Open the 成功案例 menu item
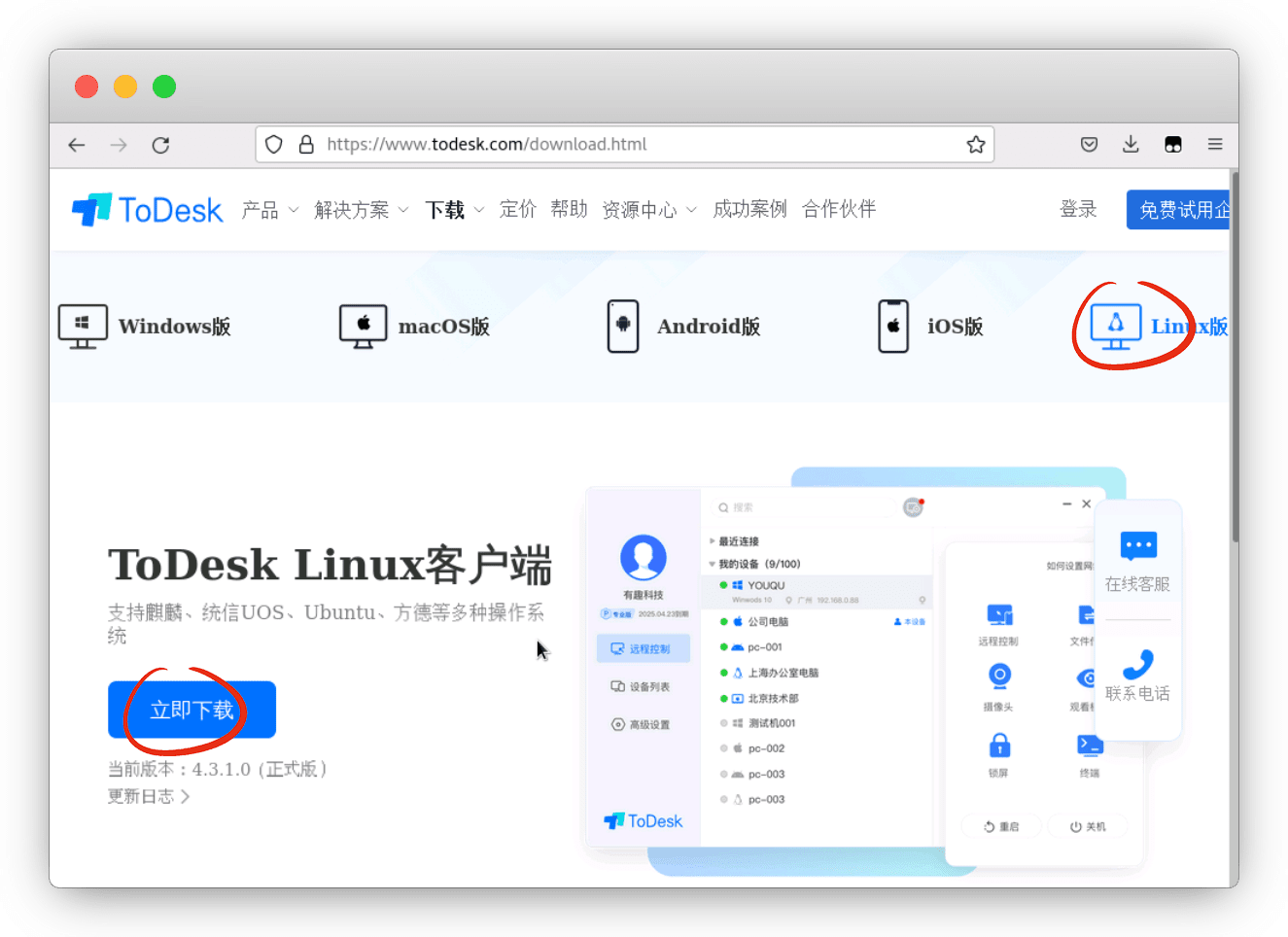The height and width of the screenshot is (937, 1288). point(749,210)
